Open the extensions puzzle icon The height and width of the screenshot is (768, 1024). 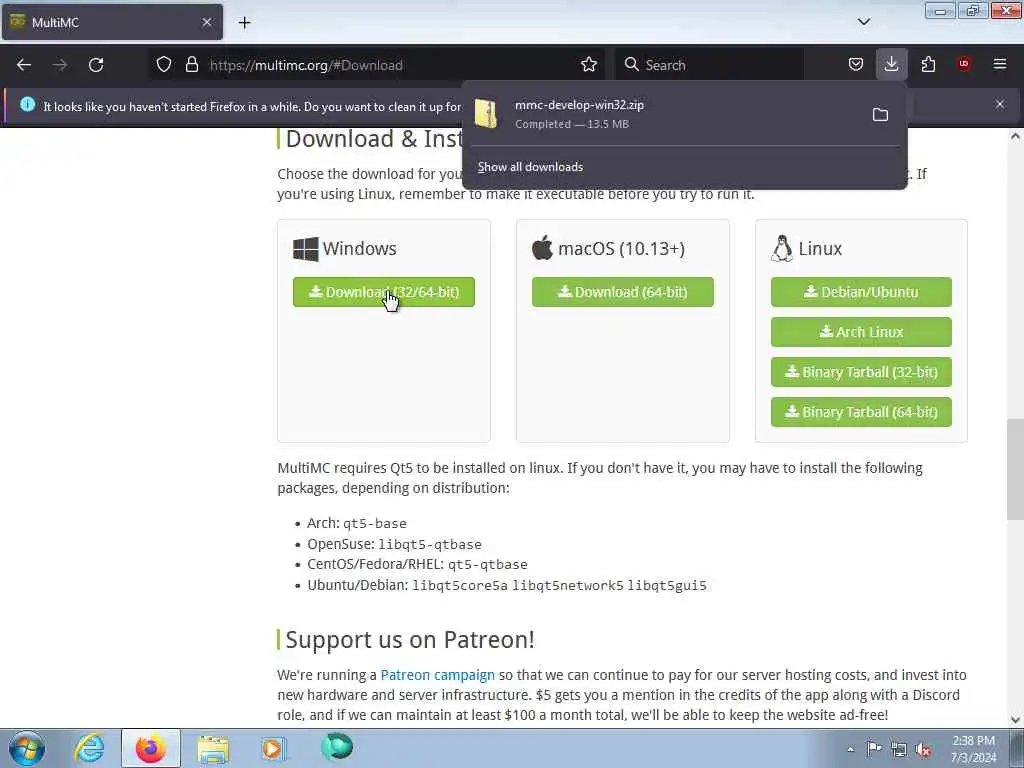[928, 65]
